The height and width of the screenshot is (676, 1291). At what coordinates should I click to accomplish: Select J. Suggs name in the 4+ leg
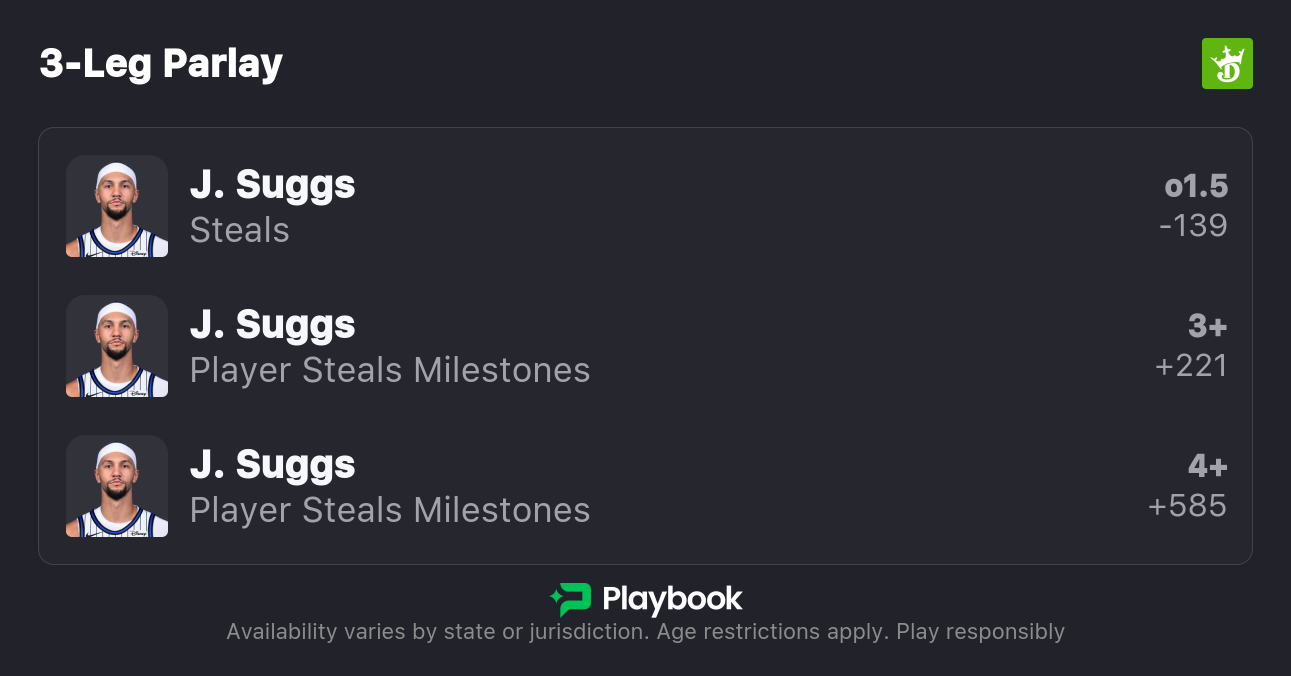(272, 465)
